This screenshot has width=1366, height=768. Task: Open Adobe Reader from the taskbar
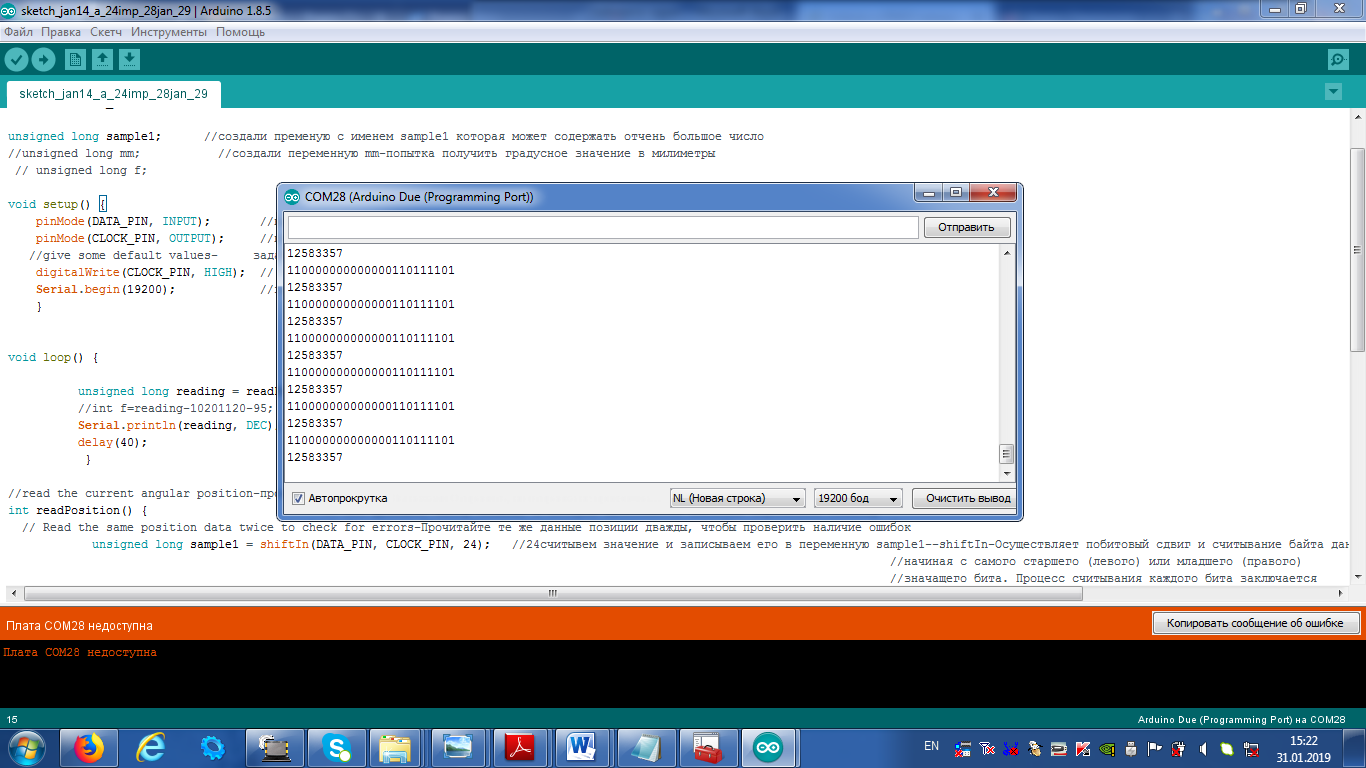pyautogui.click(x=519, y=747)
